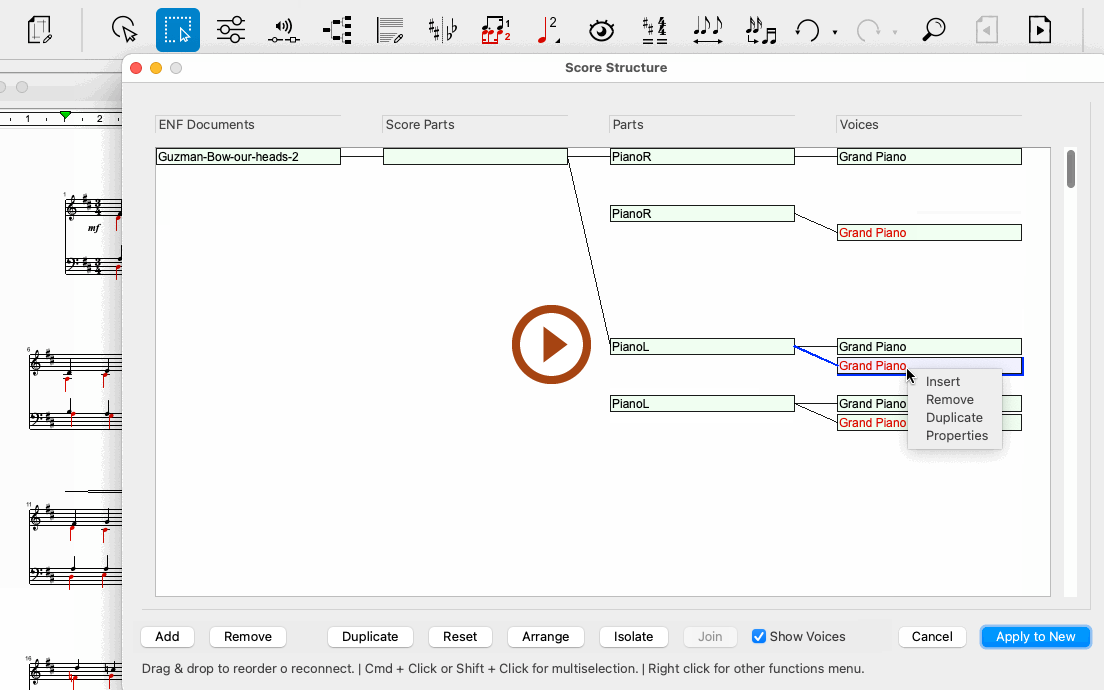Click the undo arrow icon

pos(807,30)
